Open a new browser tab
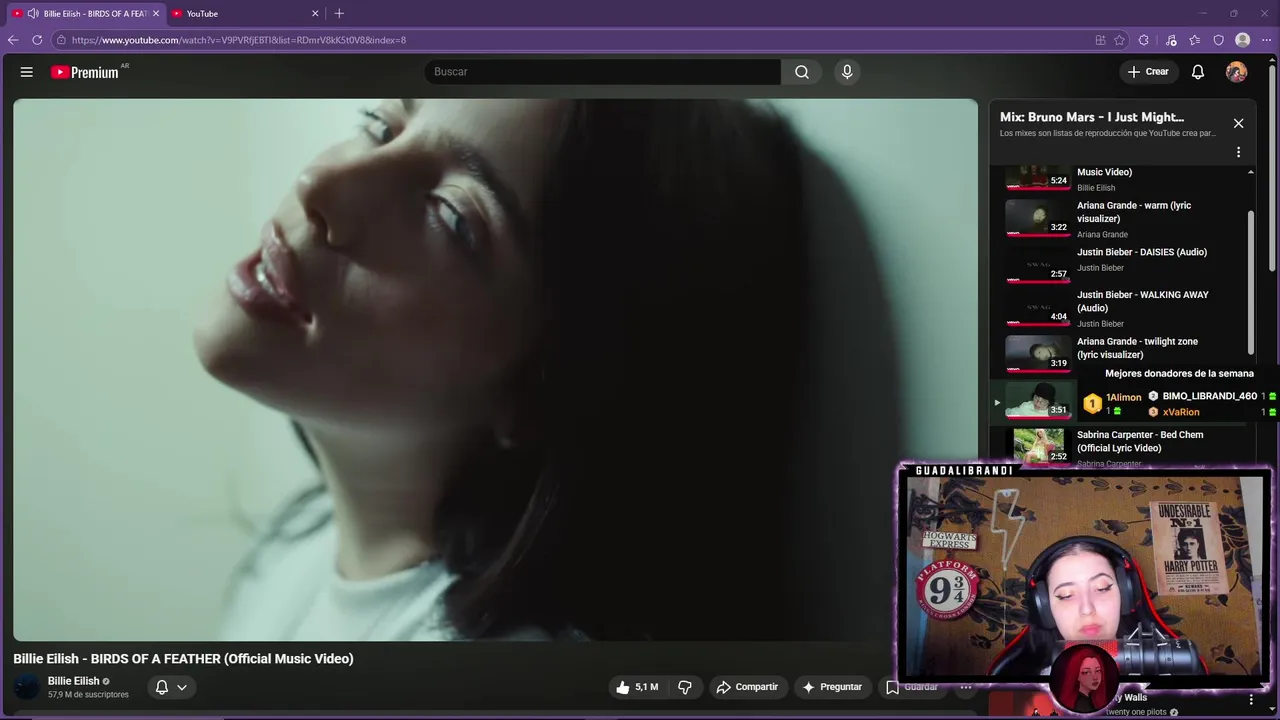The width and height of the screenshot is (1280, 720). (x=339, y=14)
